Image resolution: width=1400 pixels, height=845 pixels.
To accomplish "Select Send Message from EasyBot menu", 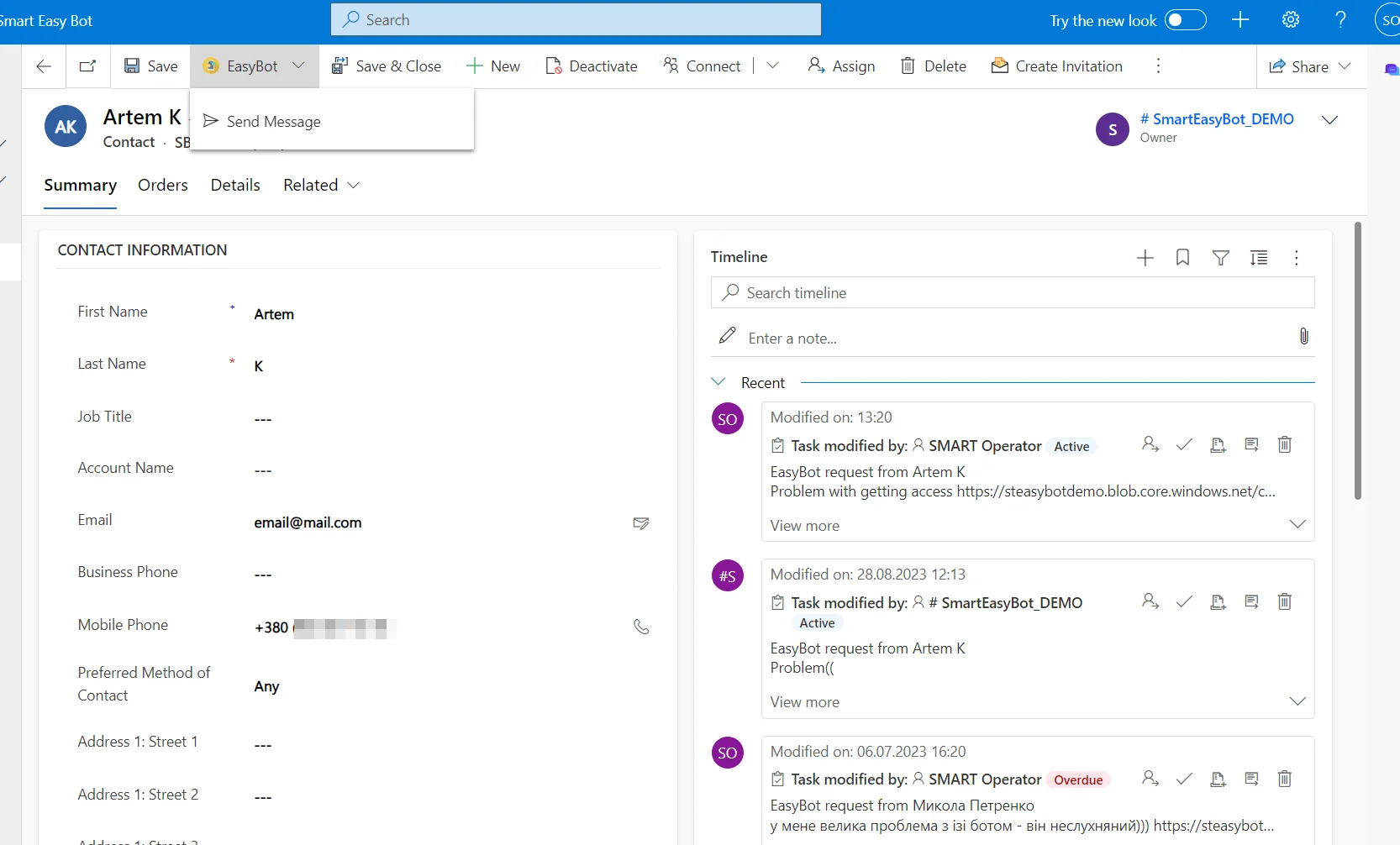I will [273, 122].
